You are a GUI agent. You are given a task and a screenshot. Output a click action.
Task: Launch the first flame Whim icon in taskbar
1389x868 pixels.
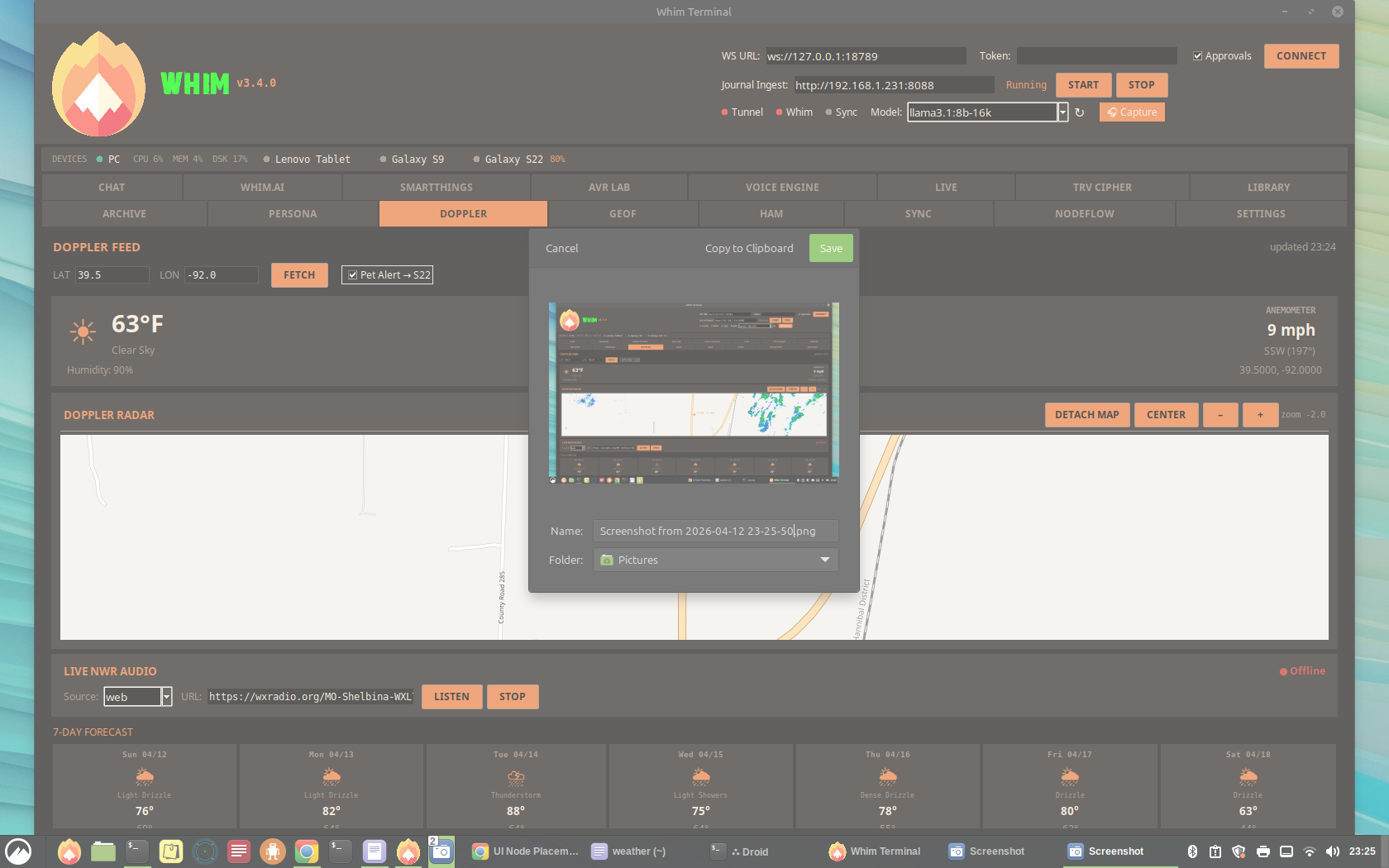69,851
